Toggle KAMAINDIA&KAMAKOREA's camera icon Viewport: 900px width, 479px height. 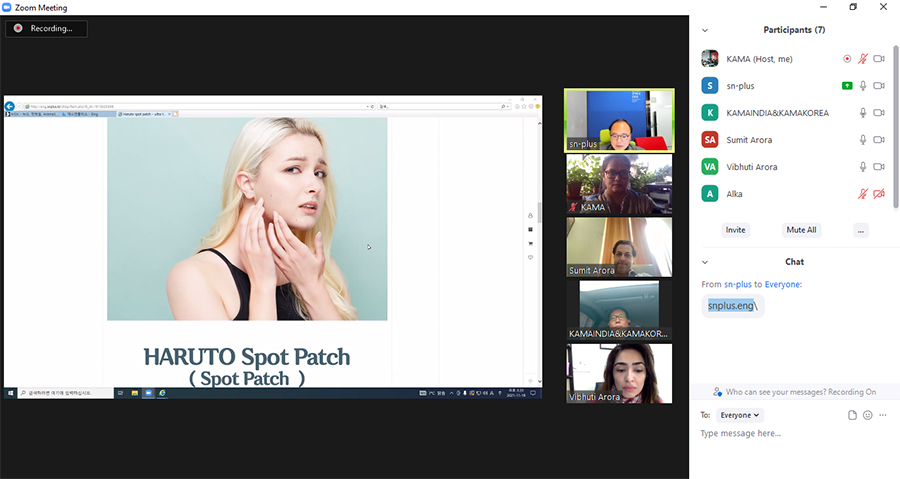point(879,112)
